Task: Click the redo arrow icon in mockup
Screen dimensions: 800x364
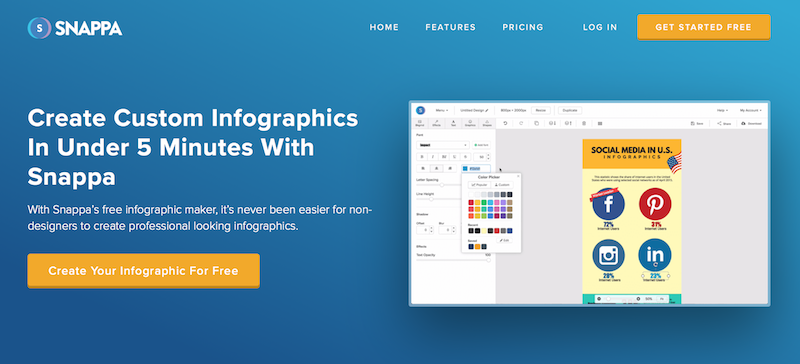Action: click(x=521, y=123)
